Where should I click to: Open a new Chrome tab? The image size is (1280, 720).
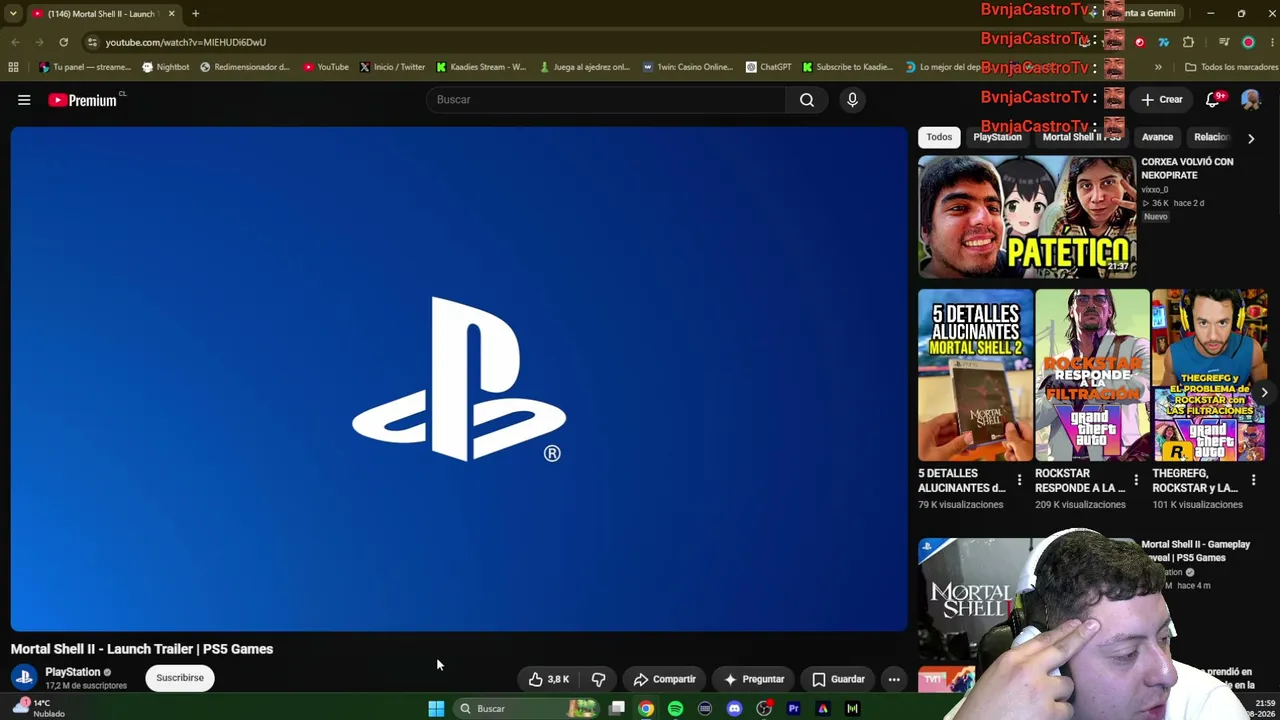[x=195, y=14]
